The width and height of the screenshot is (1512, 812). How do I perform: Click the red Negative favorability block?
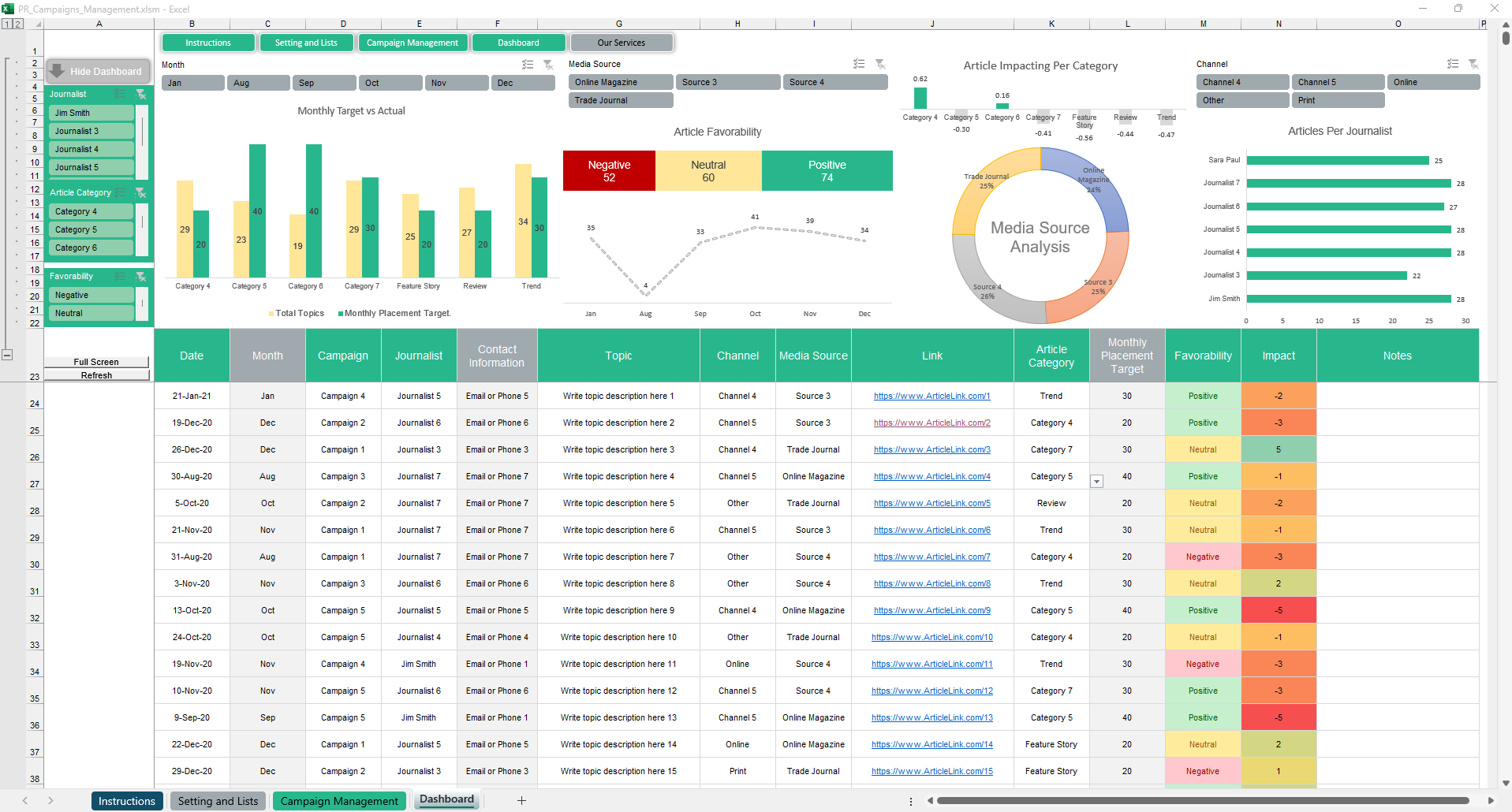pos(609,171)
